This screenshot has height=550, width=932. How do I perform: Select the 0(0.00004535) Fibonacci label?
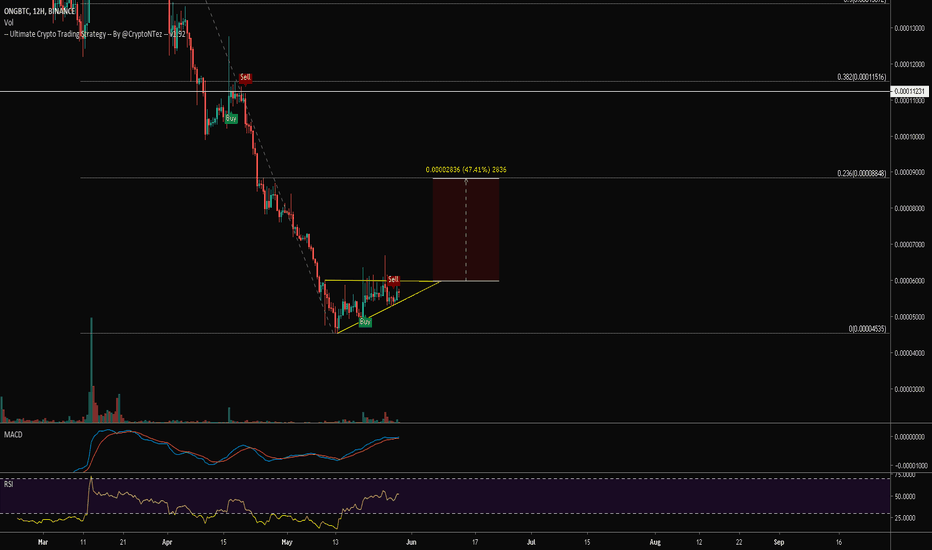pyautogui.click(x=867, y=329)
